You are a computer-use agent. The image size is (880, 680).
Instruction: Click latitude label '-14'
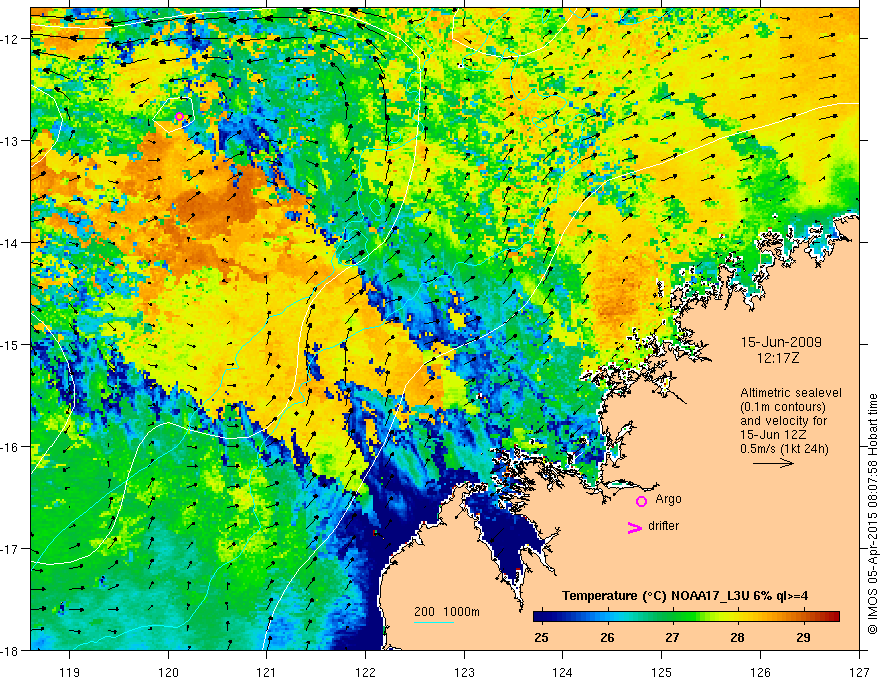point(11,243)
